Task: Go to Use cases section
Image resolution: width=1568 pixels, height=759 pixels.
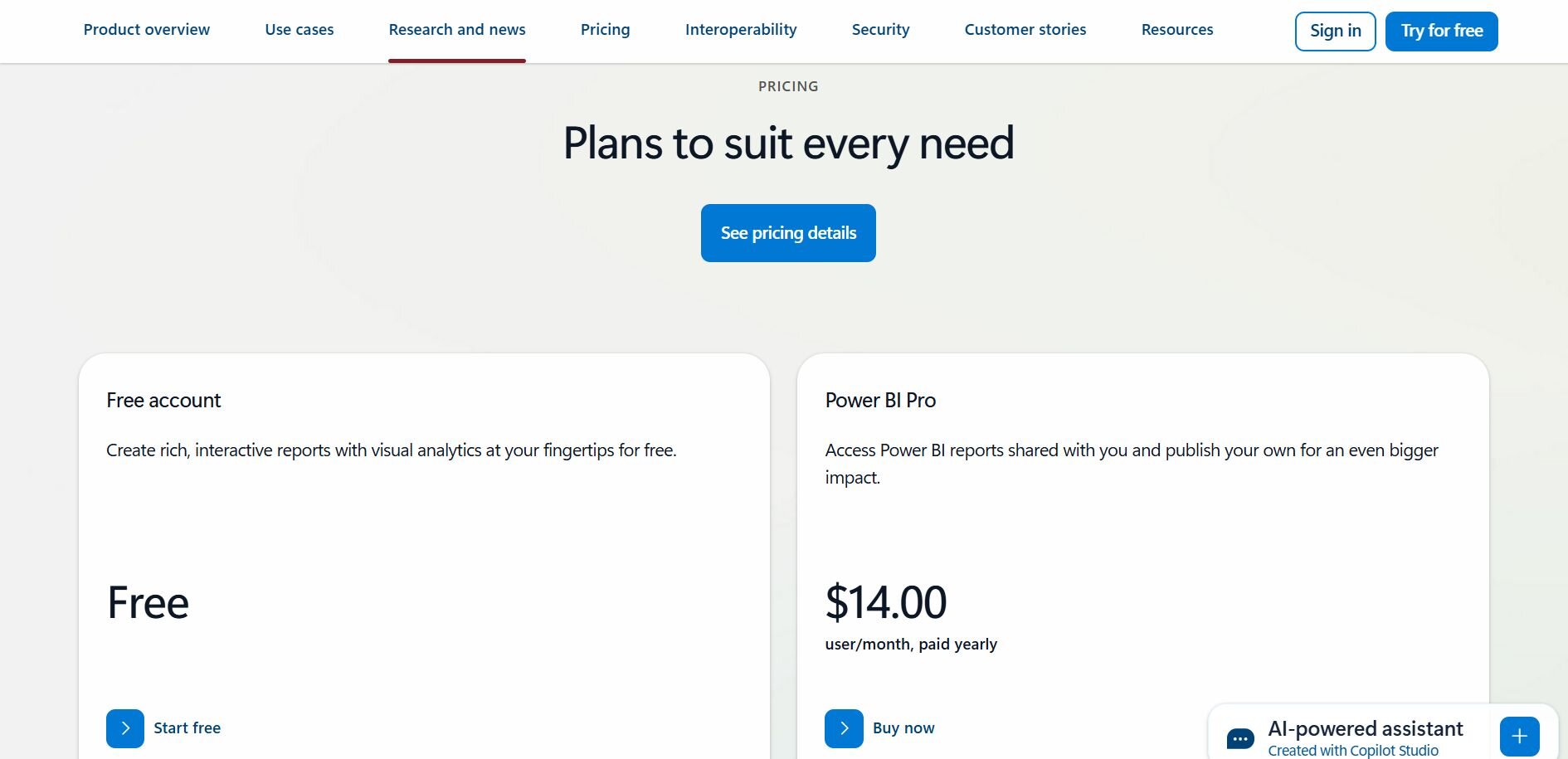Action: [299, 30]
